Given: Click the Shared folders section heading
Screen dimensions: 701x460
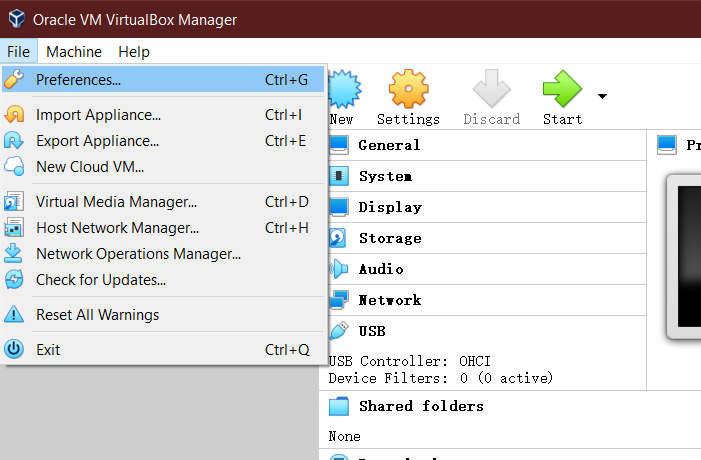Looking at the screenshot, I should pyautogui.click(x=421, y=406).
